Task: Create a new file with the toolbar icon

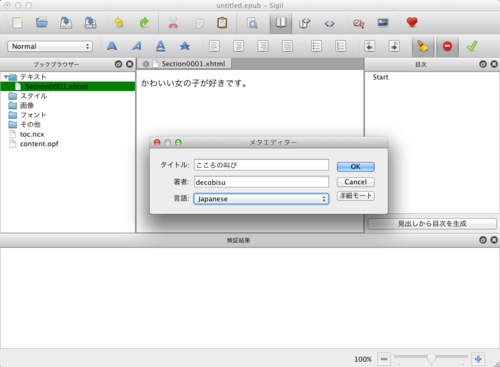Action: (x=17, y=23)
